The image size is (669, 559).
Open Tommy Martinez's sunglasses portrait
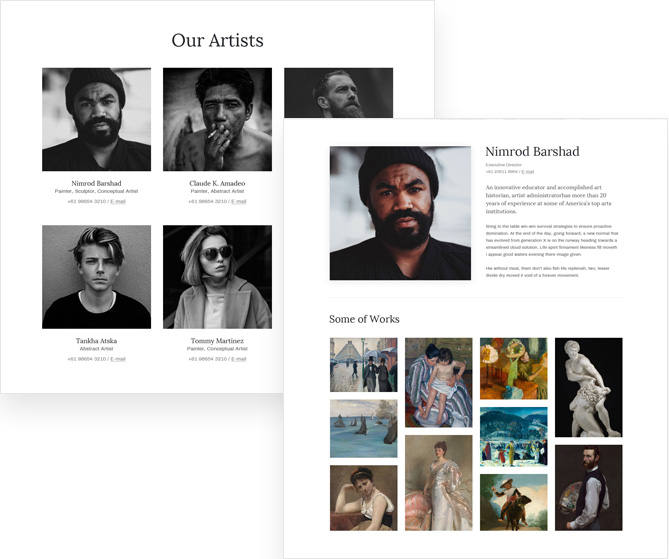point(217,276)
